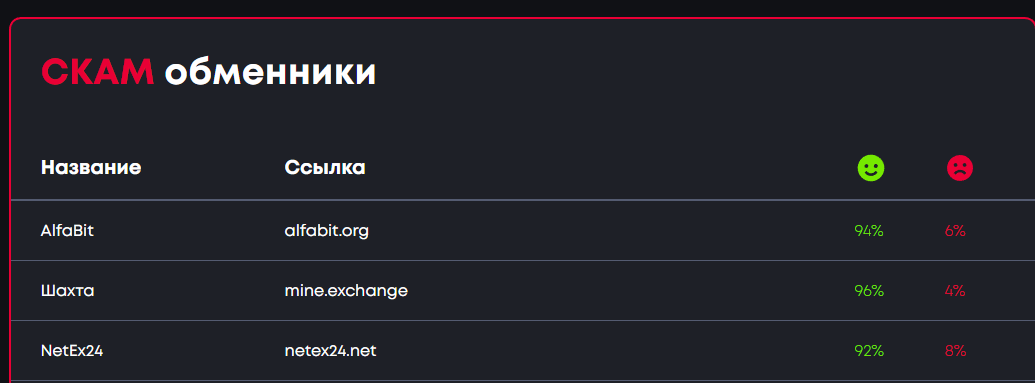The width and height of the screenshot is (1035, 383).
Task: Click the Название column header
Action: (x=91, y=168)
